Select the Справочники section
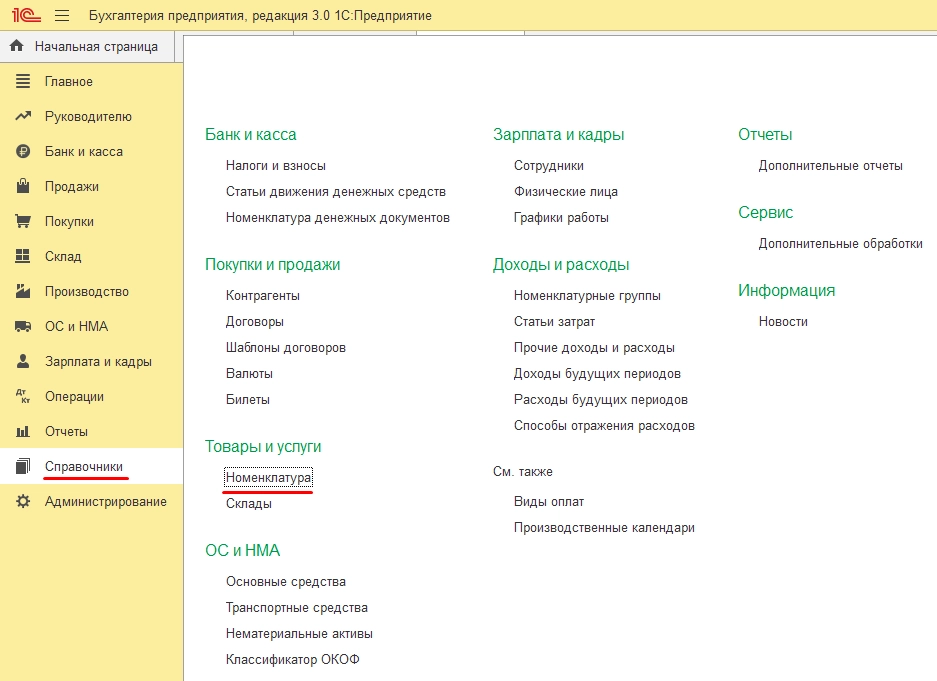 click(84, 467)
